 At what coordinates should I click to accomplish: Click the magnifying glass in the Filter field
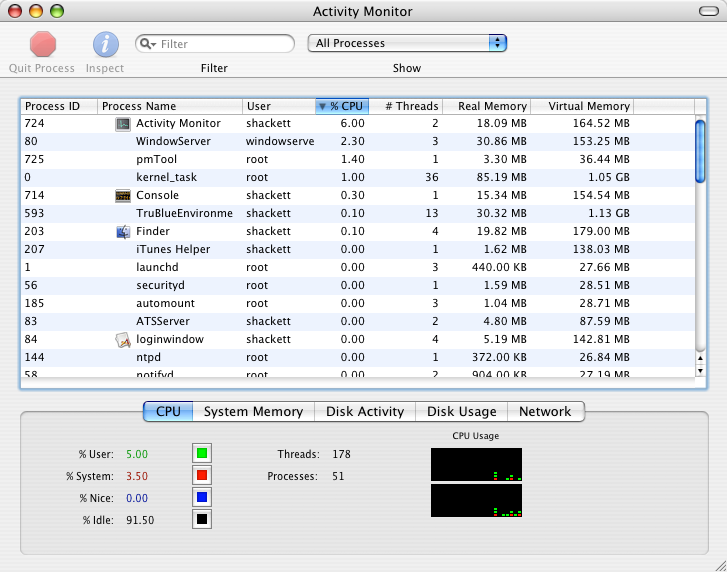pos(147,44)
